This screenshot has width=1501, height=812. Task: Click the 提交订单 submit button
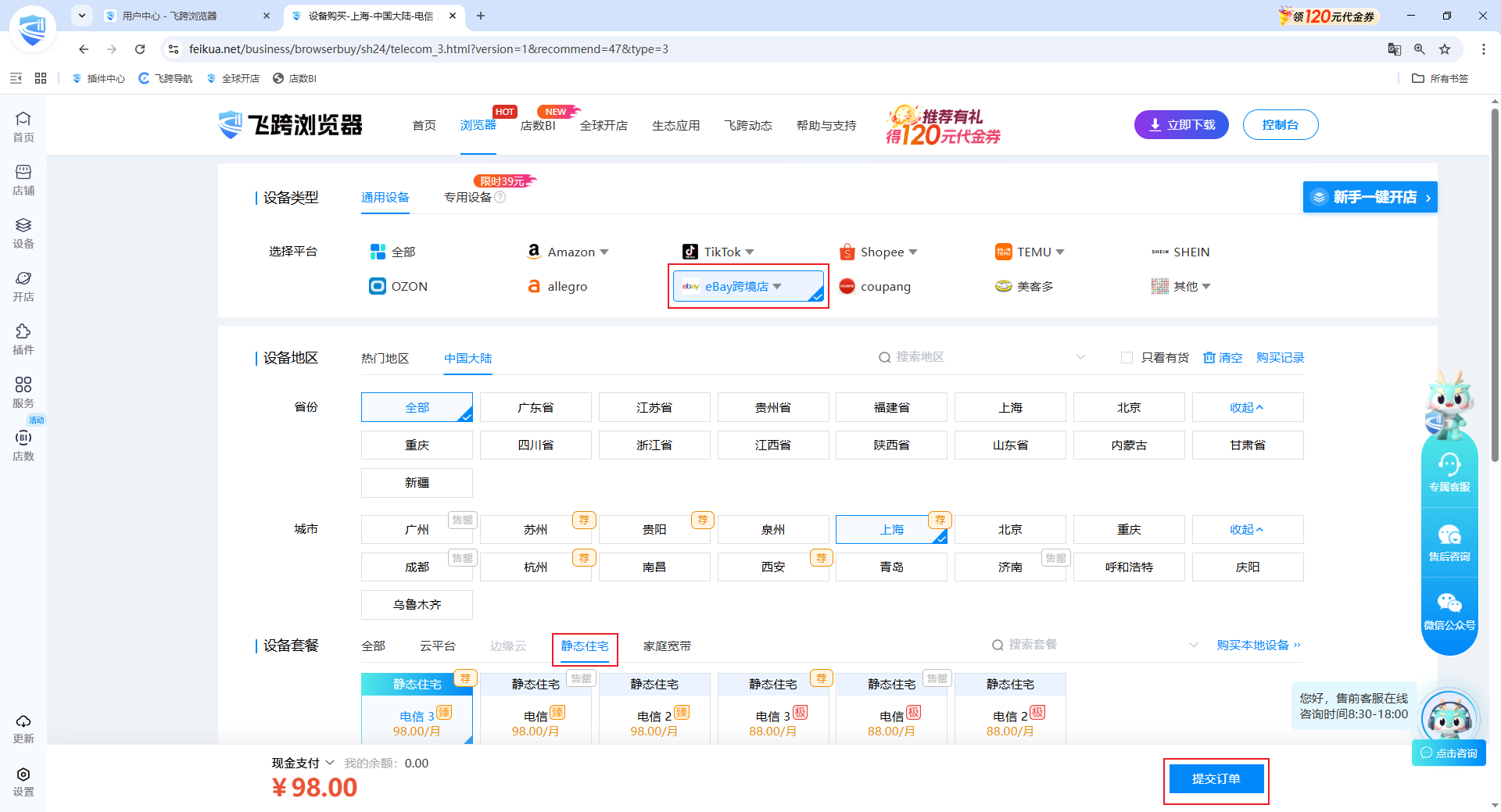1216,779
